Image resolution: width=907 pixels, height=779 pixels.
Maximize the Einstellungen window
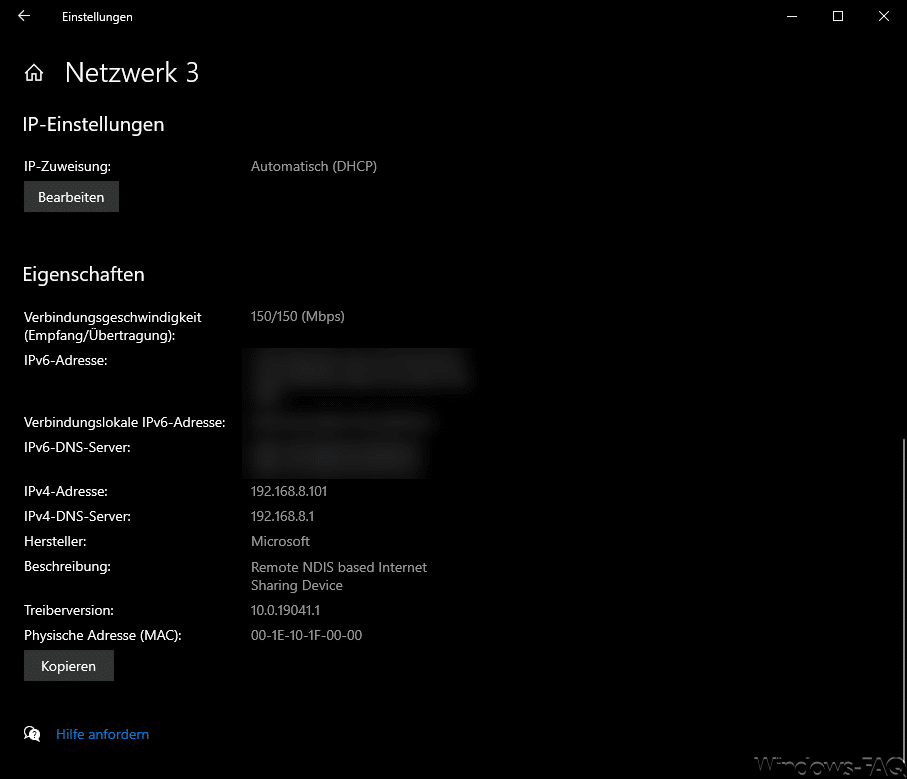pos(838,16)
